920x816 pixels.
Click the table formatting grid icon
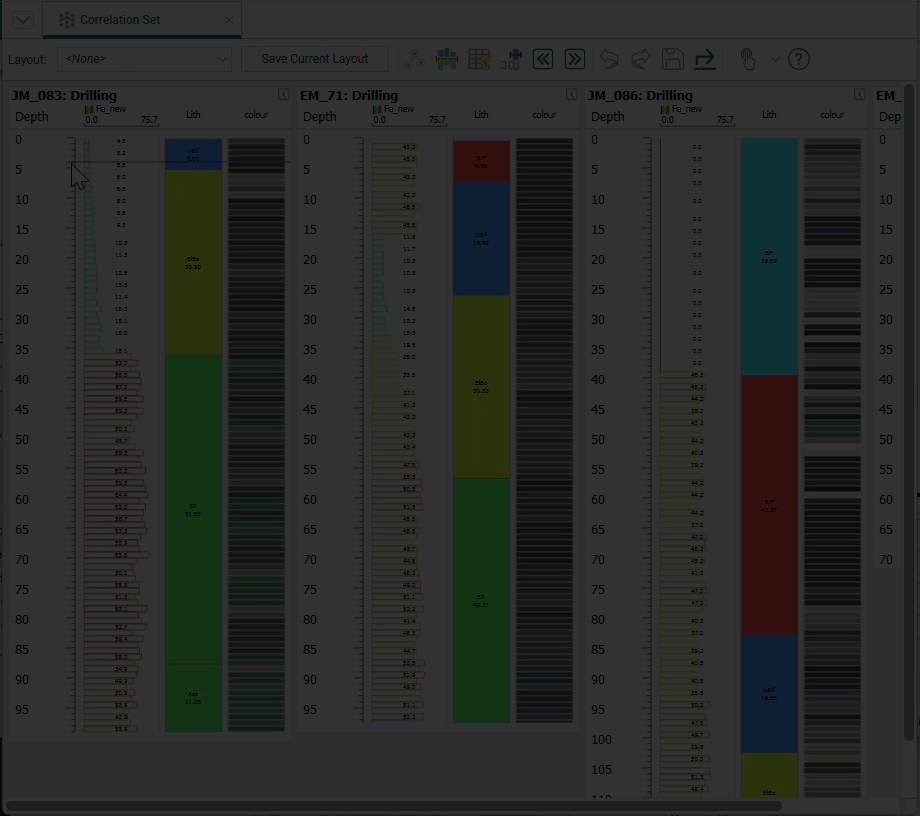click(479, 59)
